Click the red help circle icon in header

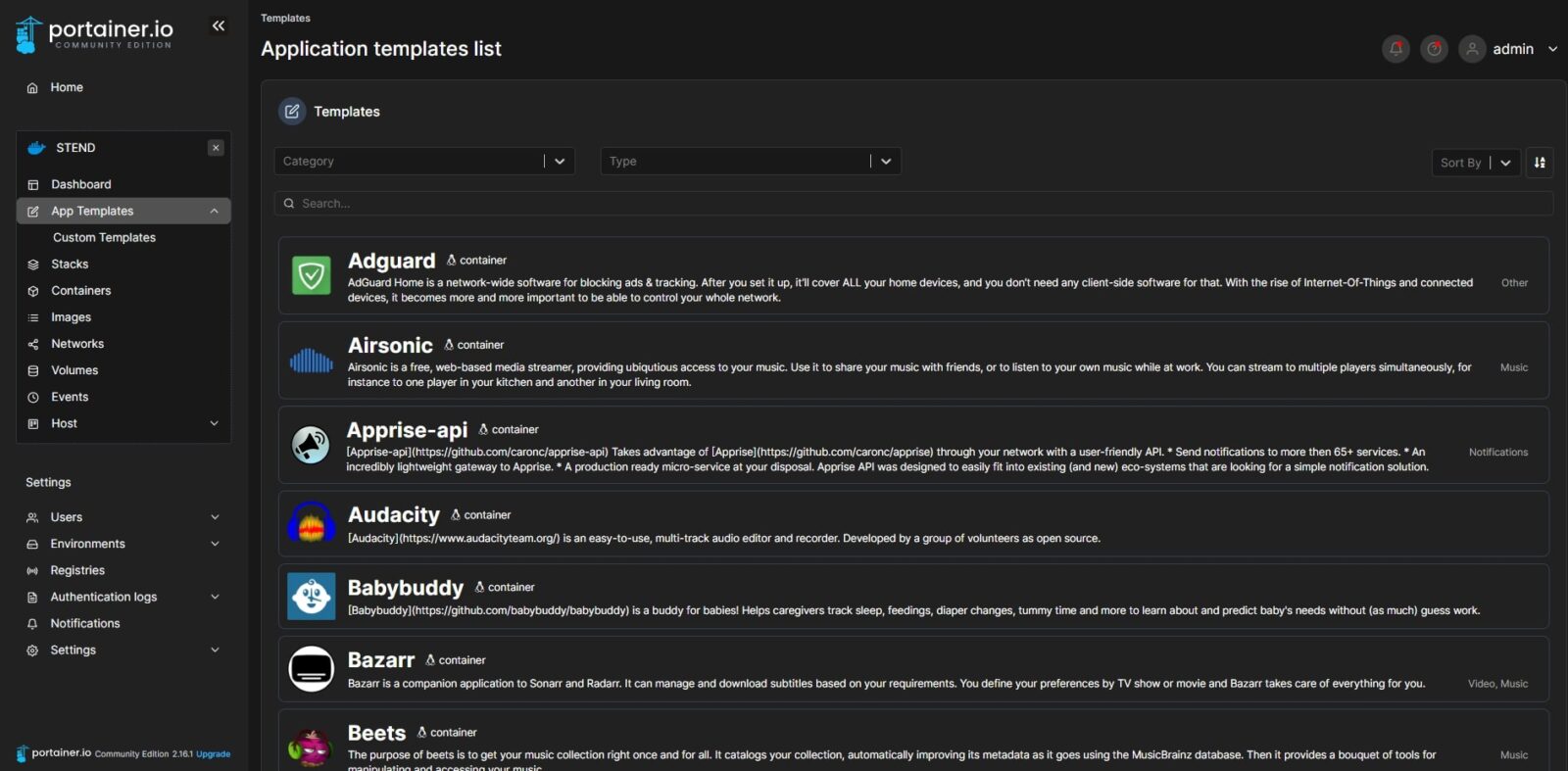(1434, 49)
